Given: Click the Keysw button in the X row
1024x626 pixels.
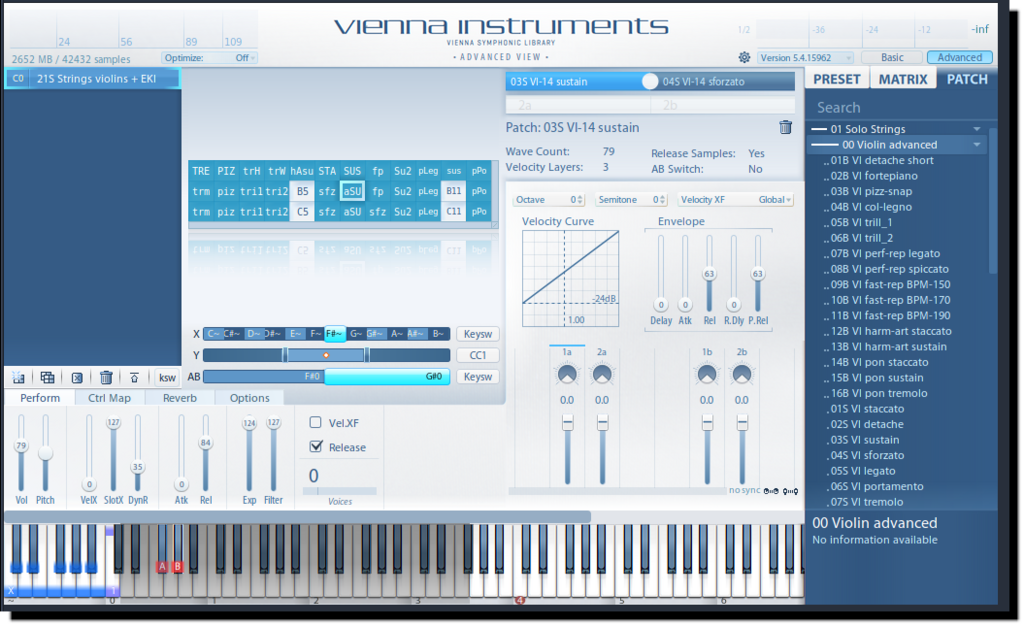Looking at the screenshot, I should tap(477, 334).
